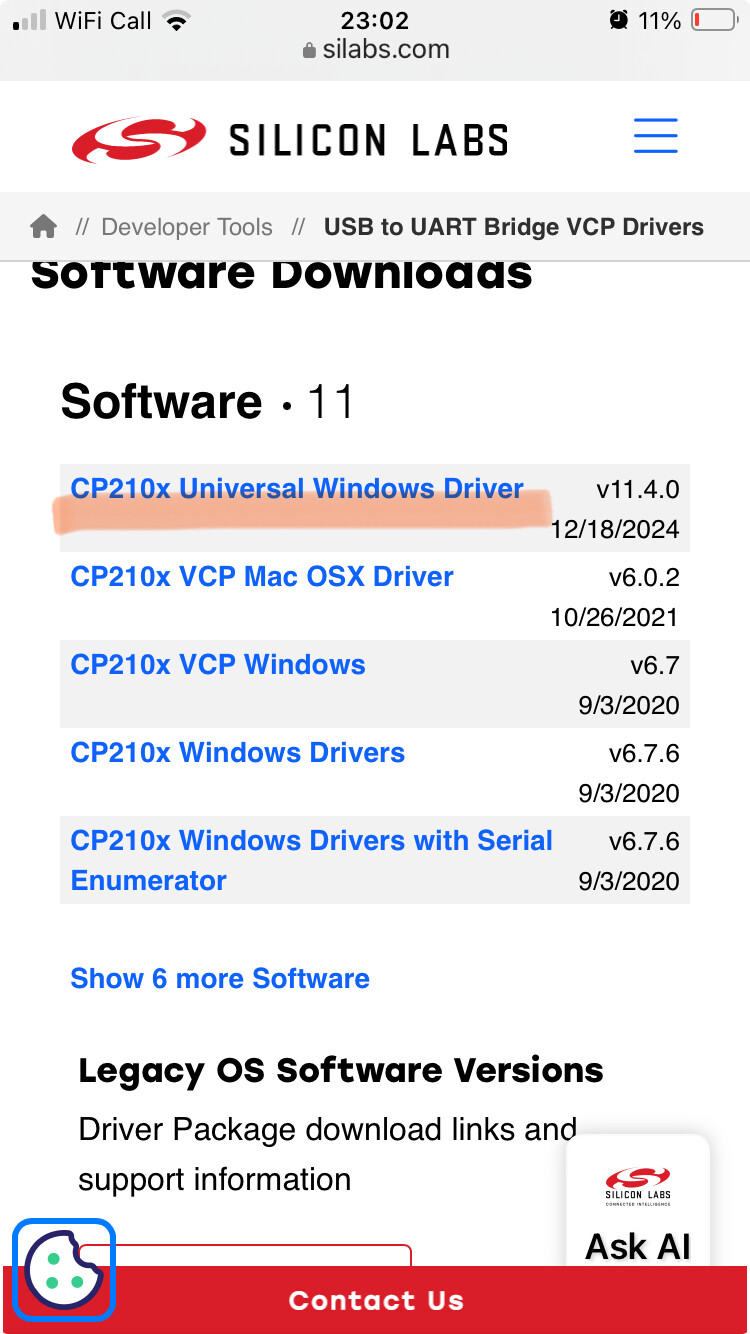
Task: Go to home via breadcrumb house icon
Action: (44, 227)
